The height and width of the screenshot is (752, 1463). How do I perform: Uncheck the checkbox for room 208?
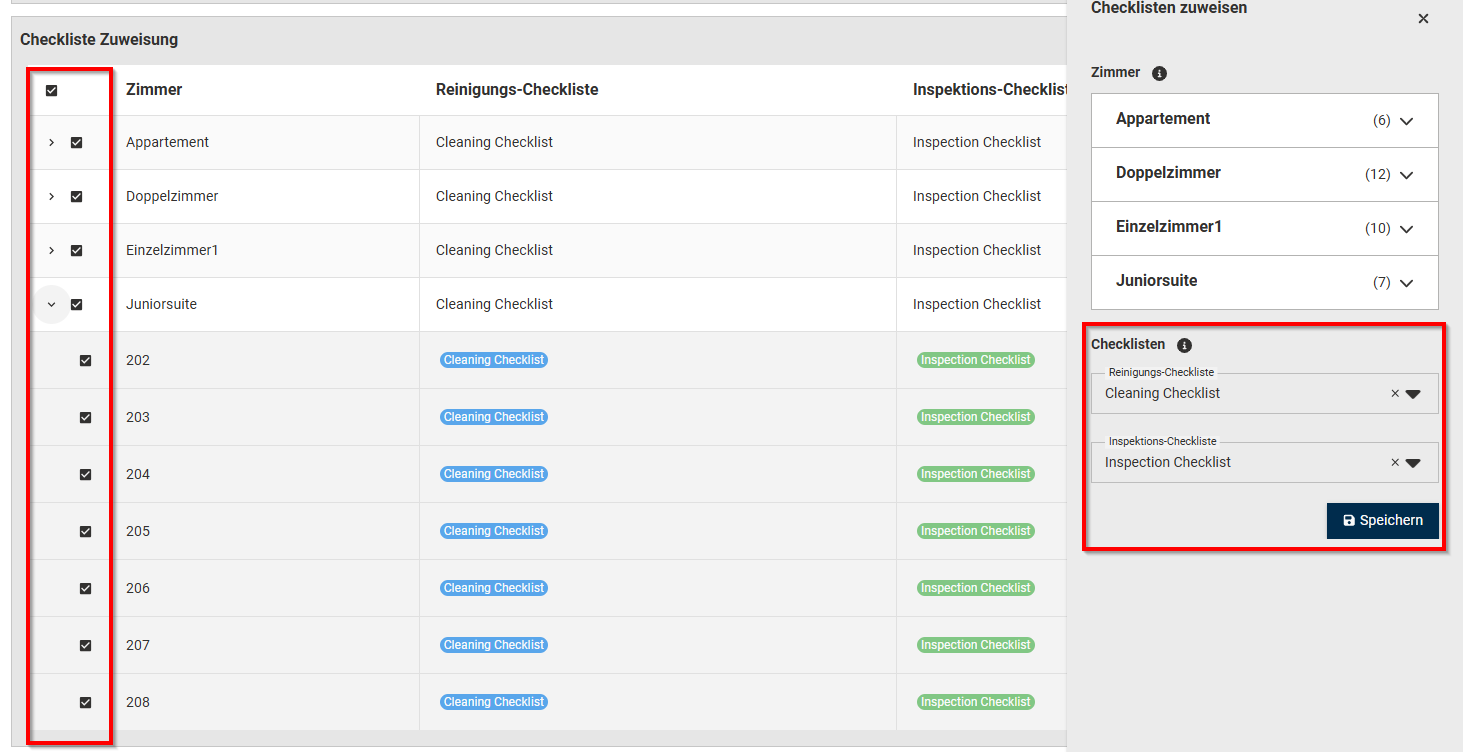tap(85, 703)
